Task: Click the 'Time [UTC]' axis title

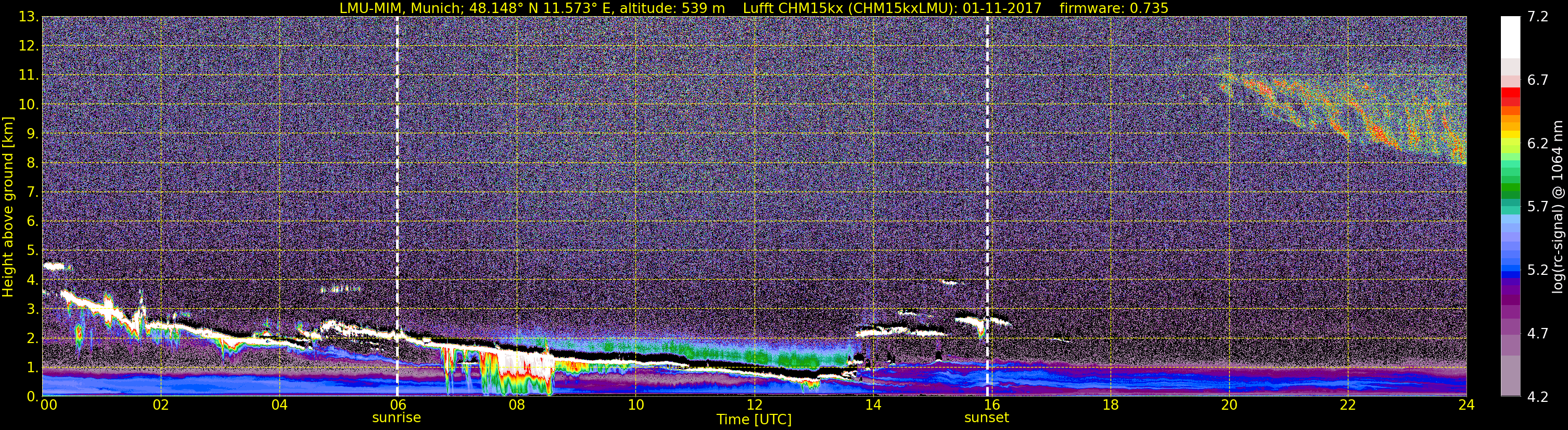Action: pos(754,420)
